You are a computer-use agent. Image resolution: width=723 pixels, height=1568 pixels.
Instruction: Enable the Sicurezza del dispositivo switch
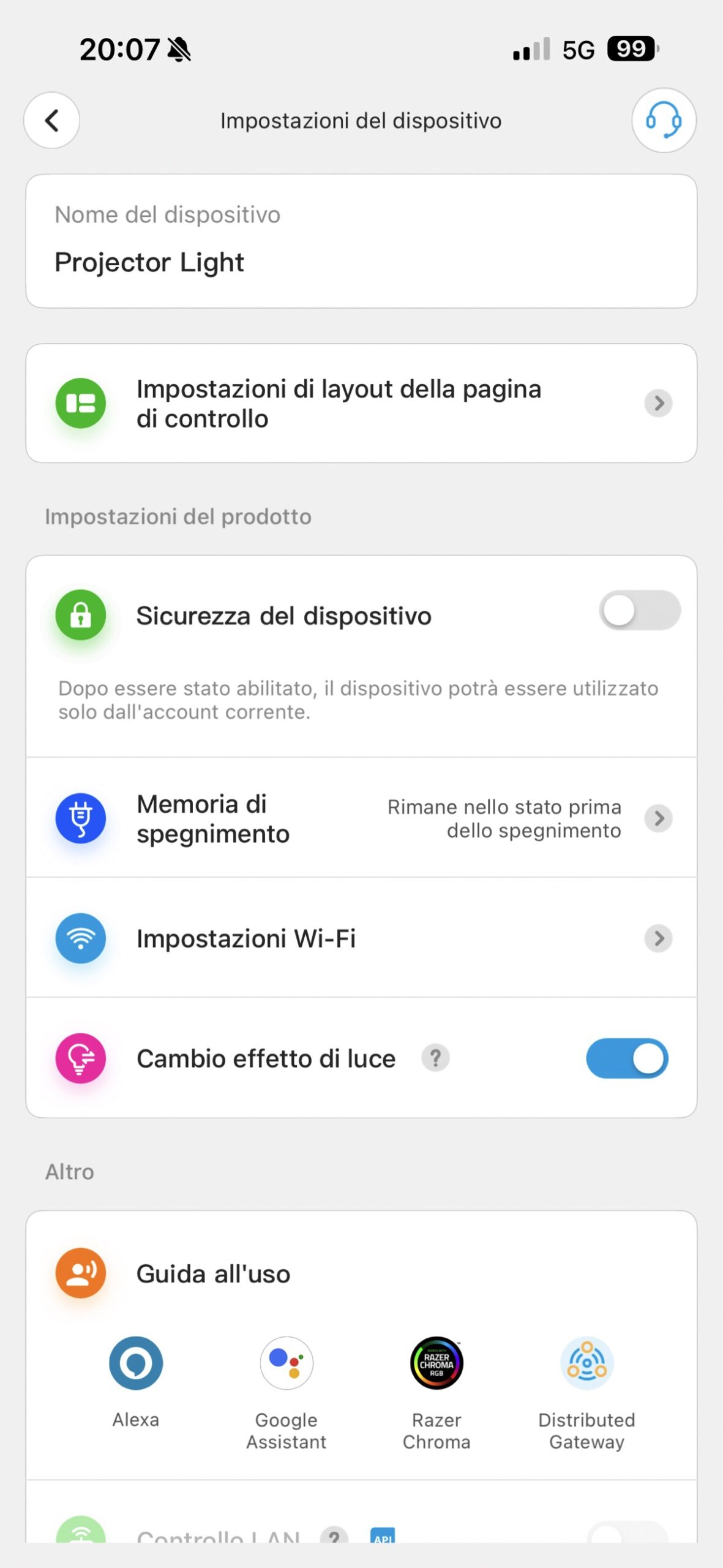639,611
